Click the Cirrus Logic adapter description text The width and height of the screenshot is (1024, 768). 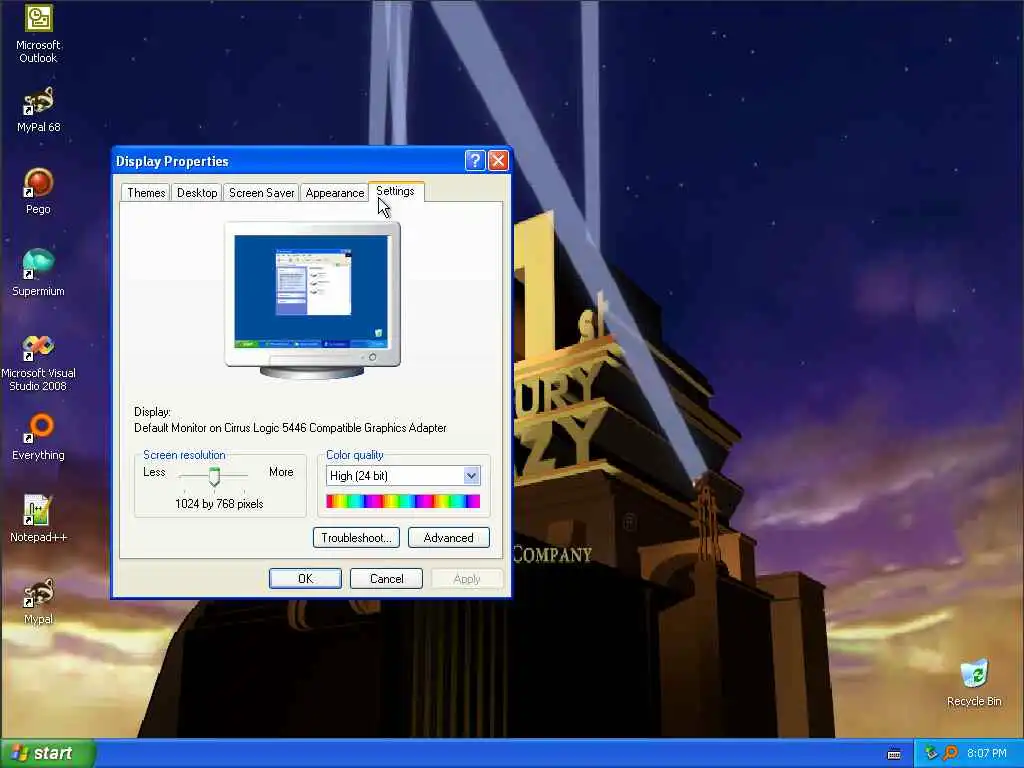[290, 428]
